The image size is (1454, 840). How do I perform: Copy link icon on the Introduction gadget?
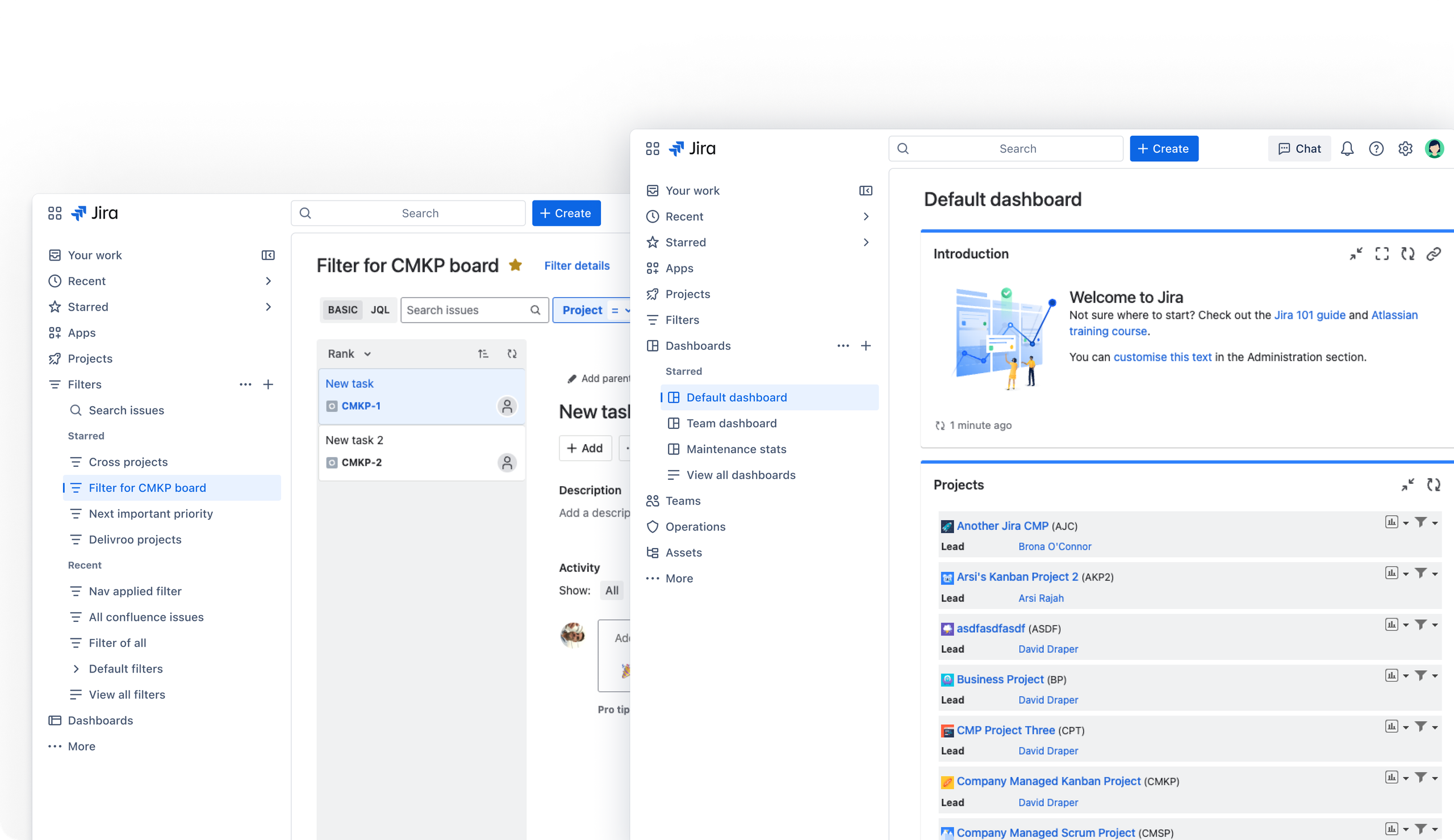pos(1434,254)
